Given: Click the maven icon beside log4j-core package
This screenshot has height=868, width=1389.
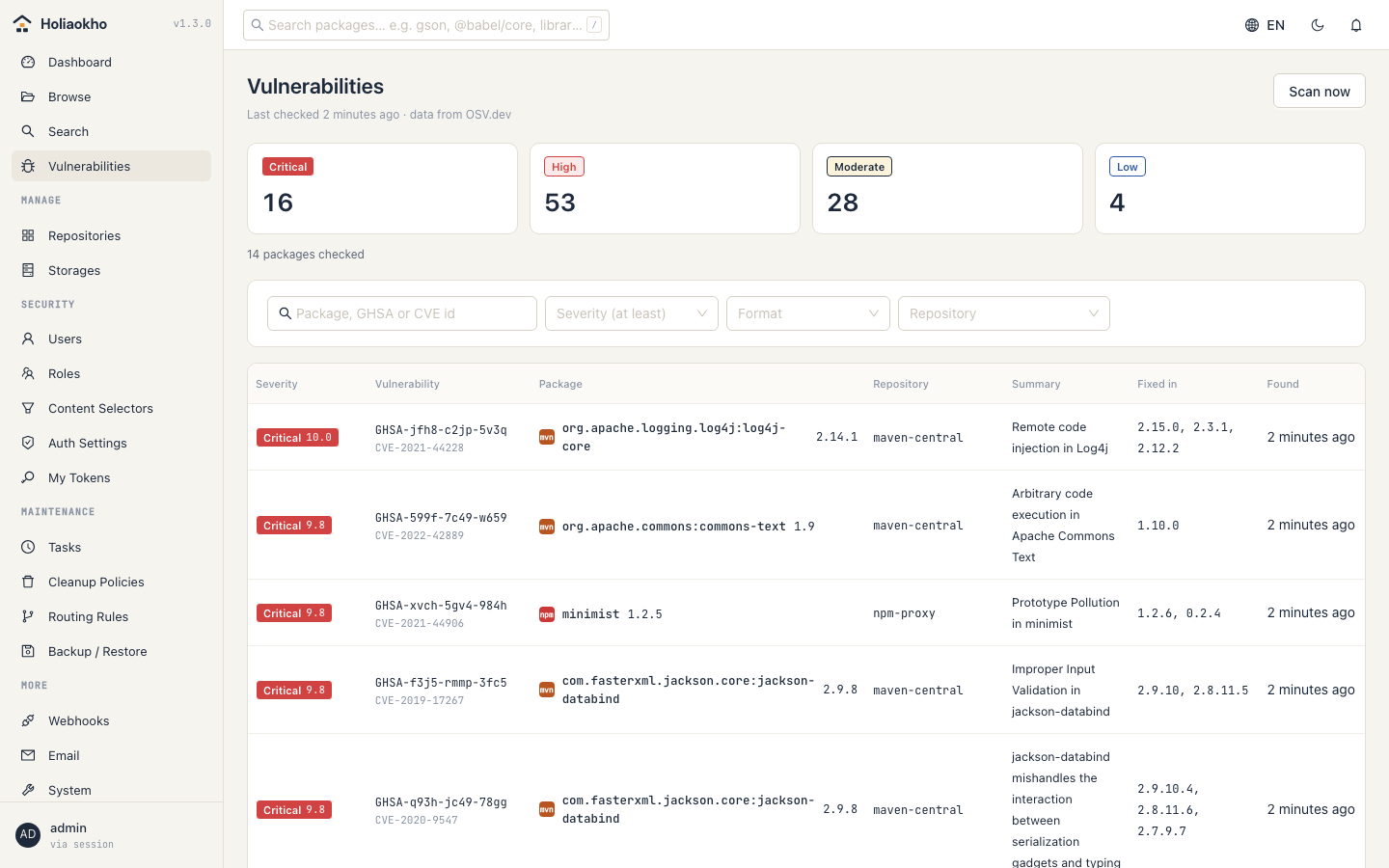Looking at the screenshot, I should pos(547,437).
